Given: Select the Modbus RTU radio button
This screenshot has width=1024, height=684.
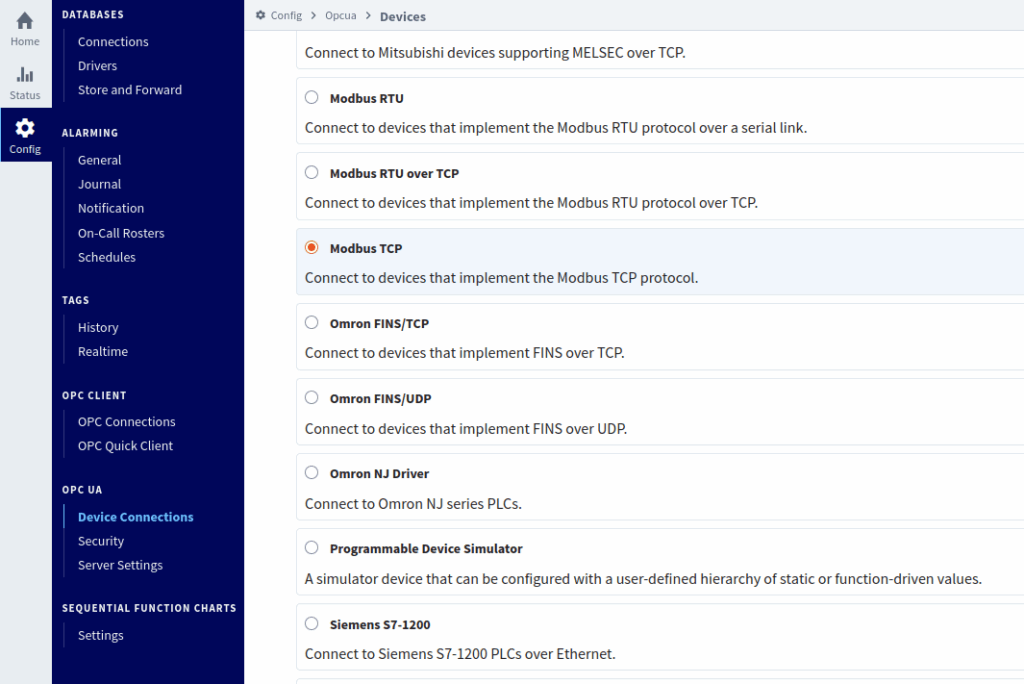Looking at the screenshot, I should tap(312, 98).
